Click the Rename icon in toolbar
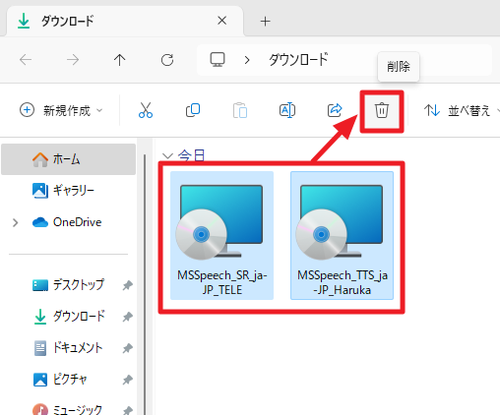Viewport: 500px width, 415px height. click(x=287, y=110)
